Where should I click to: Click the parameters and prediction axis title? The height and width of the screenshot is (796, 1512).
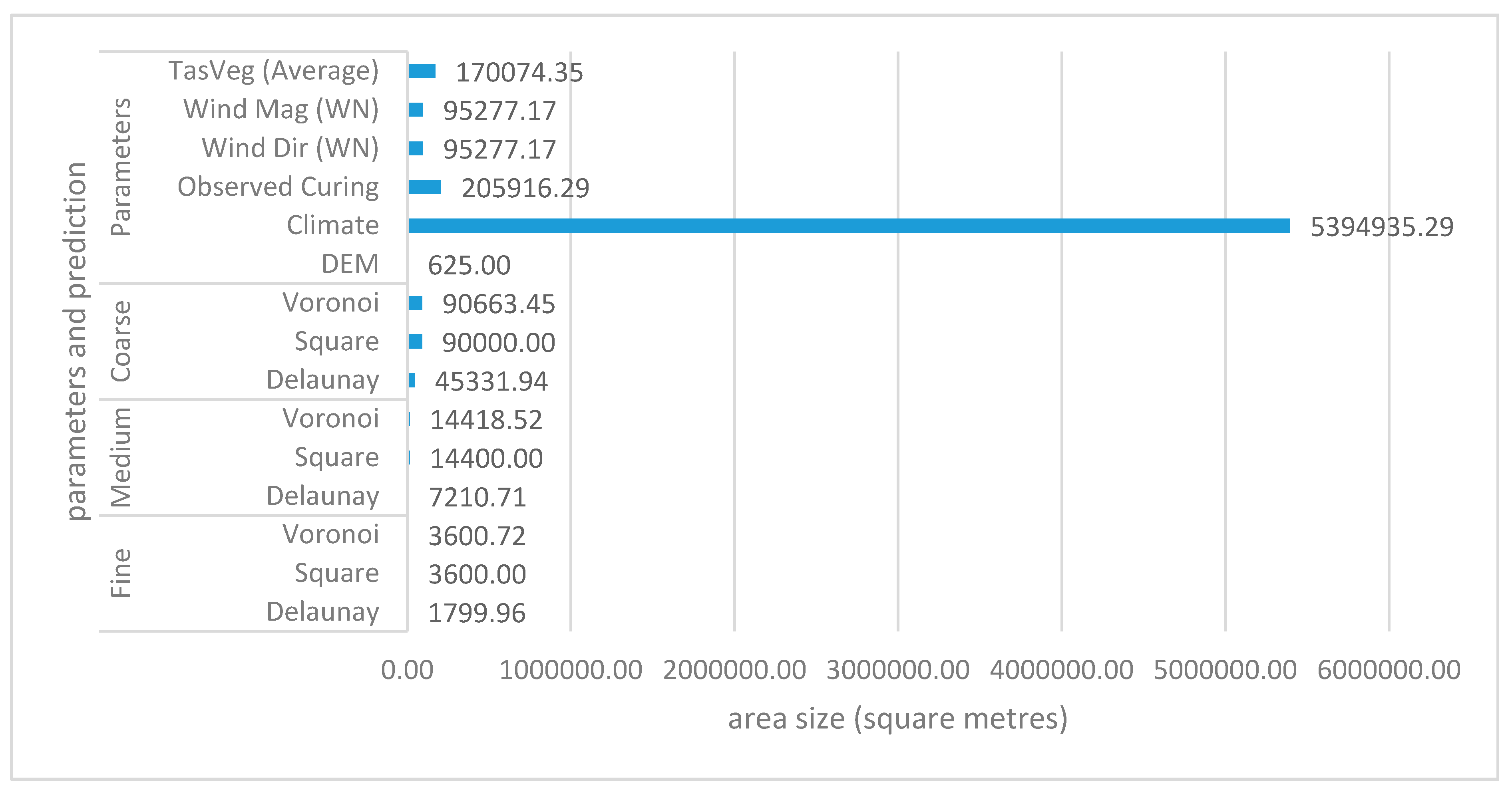(x=76, y=341)
